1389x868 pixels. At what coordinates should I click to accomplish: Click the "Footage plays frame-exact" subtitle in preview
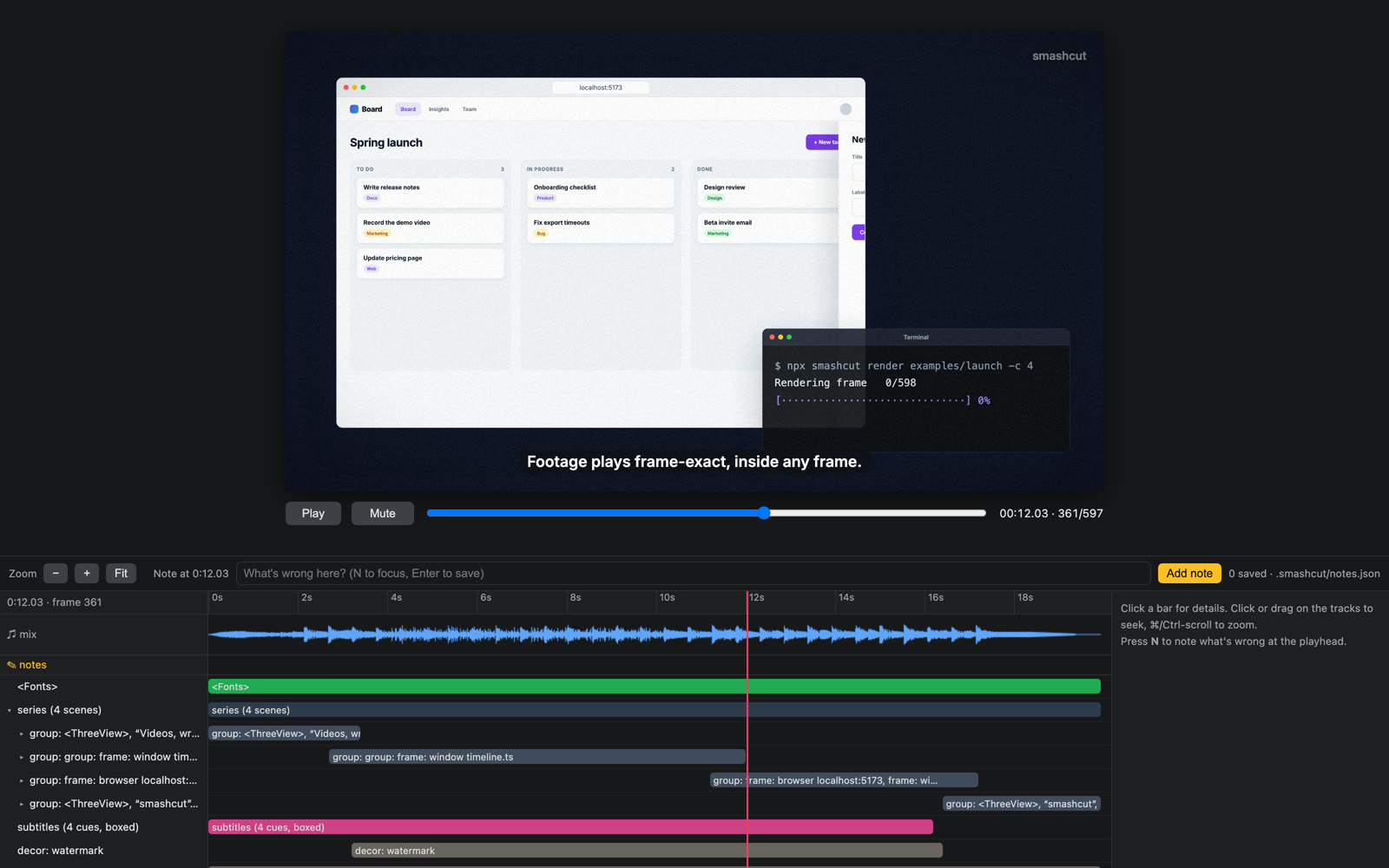tap(694, 462)
